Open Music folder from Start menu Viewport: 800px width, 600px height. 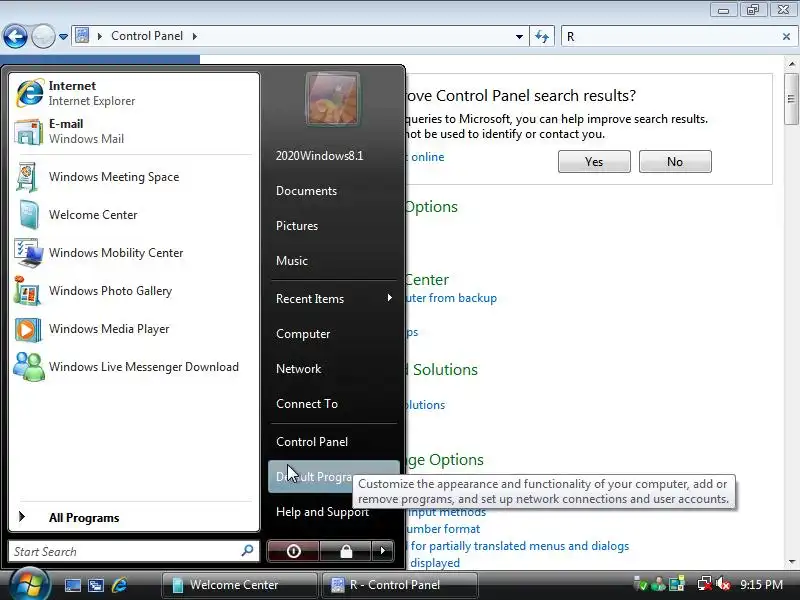333,261
